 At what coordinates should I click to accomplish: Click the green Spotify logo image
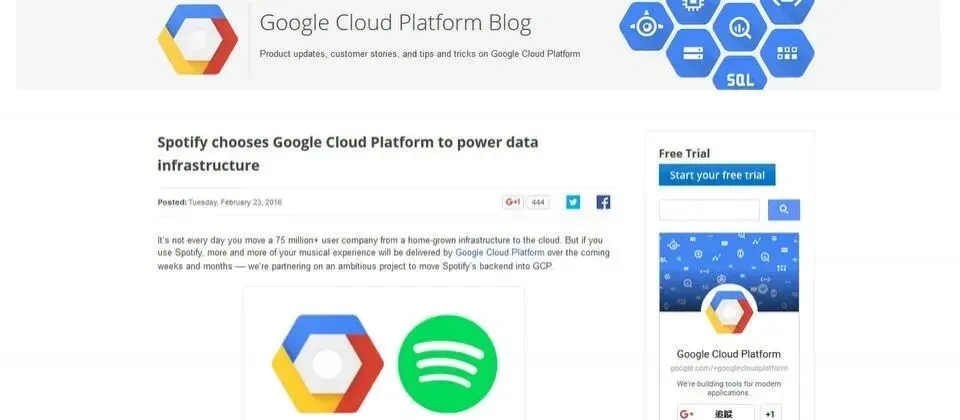click(448, 363)
